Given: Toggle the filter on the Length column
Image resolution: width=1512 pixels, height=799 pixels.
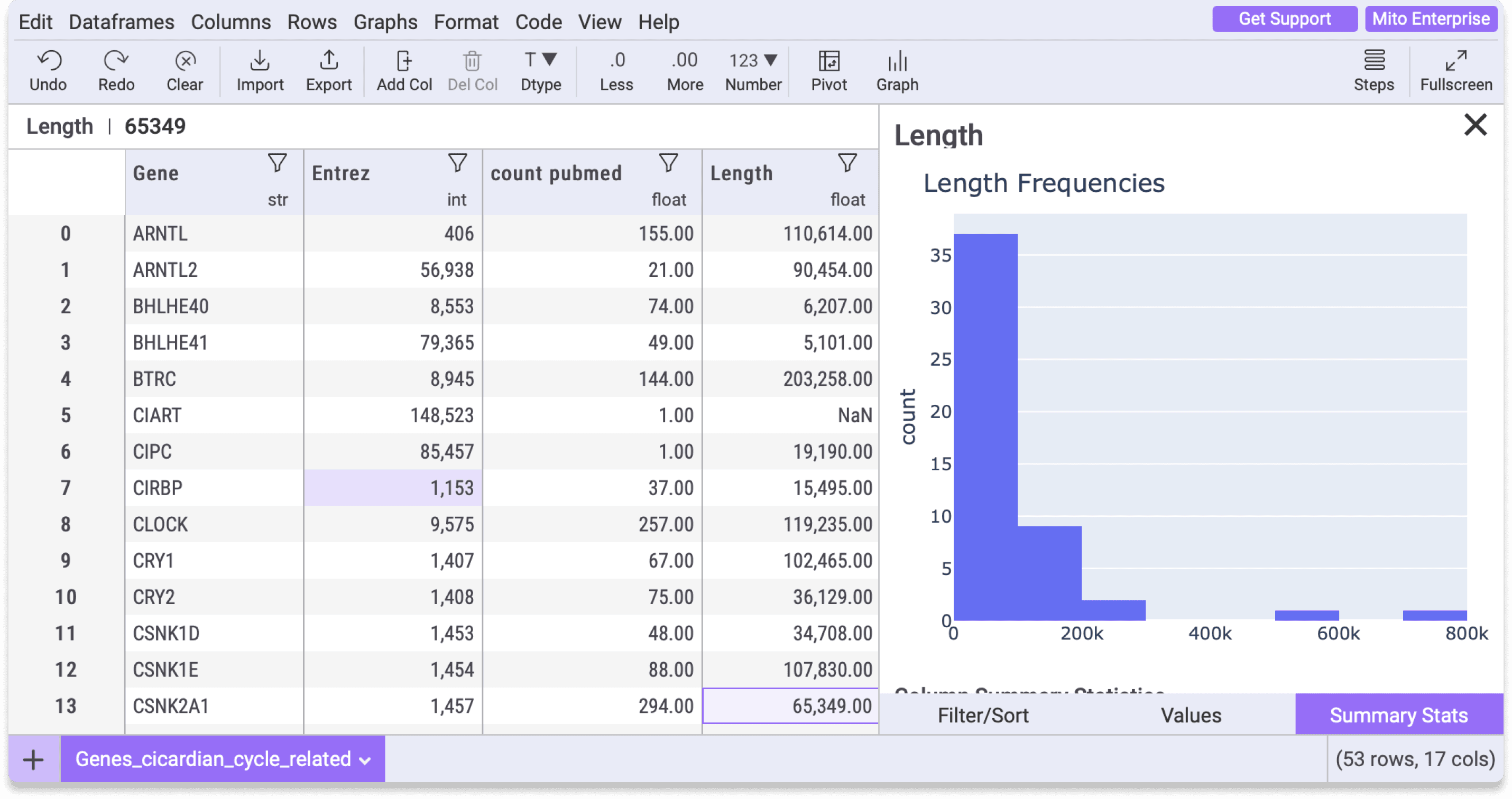Looking at the screenshot, I should pyautogui.click(x=847, y=163).
